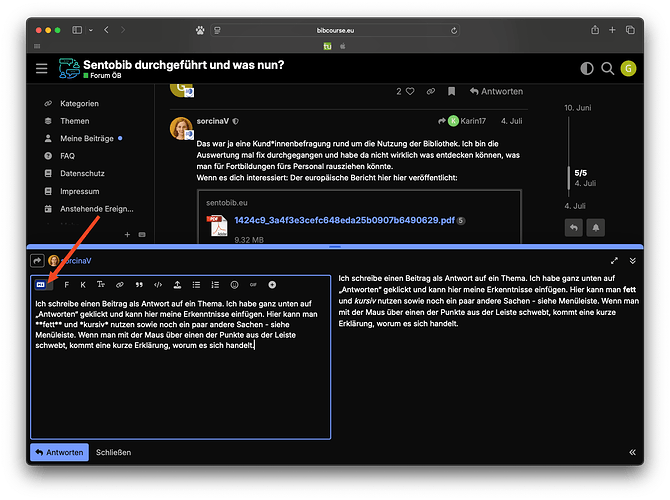Insert a hyperlink via the link icon
The width and height of the screenshot is (670, 500).
coord(120,285)
